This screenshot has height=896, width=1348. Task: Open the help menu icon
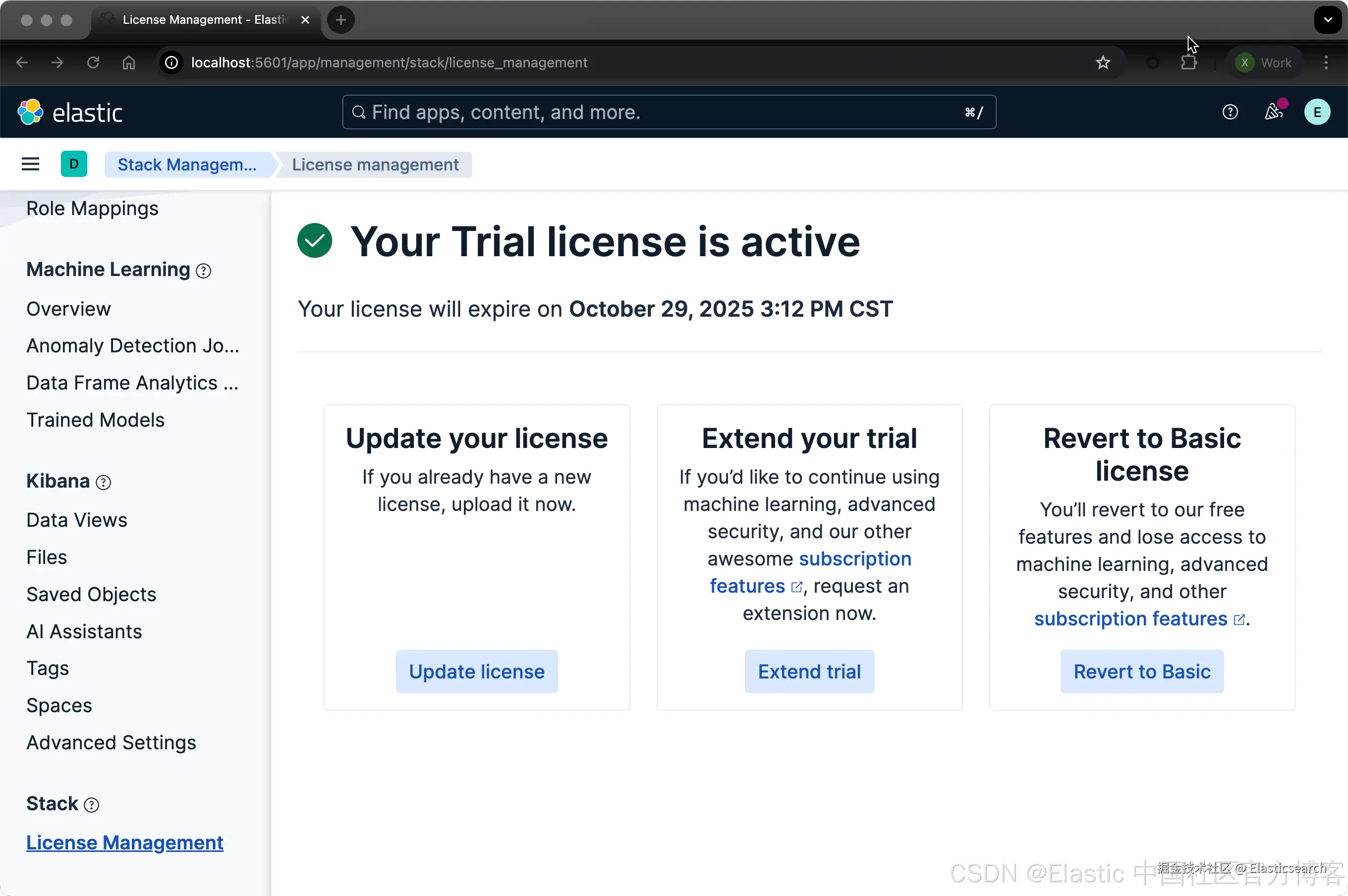coord(1230,112)
